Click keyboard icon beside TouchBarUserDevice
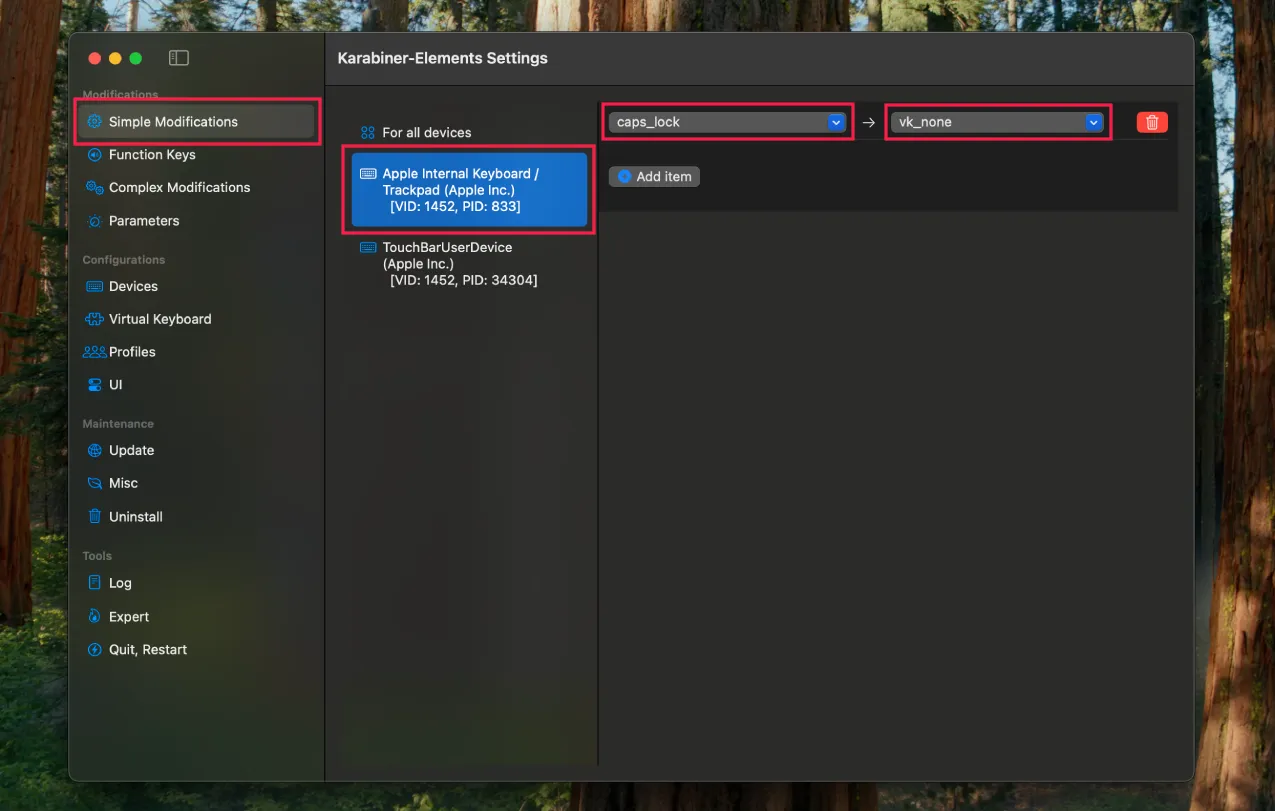Viewport: 1275px width, 811px height. [x=368, y=248]
